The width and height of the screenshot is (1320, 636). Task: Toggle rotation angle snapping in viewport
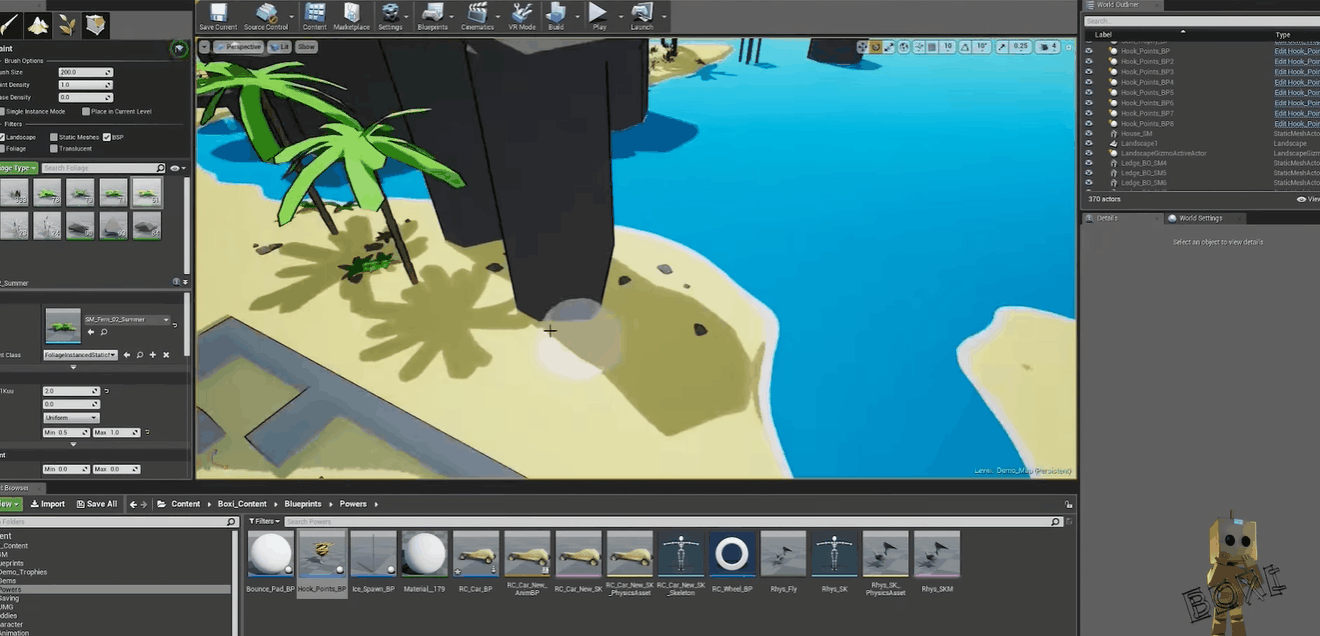(966, 47)
